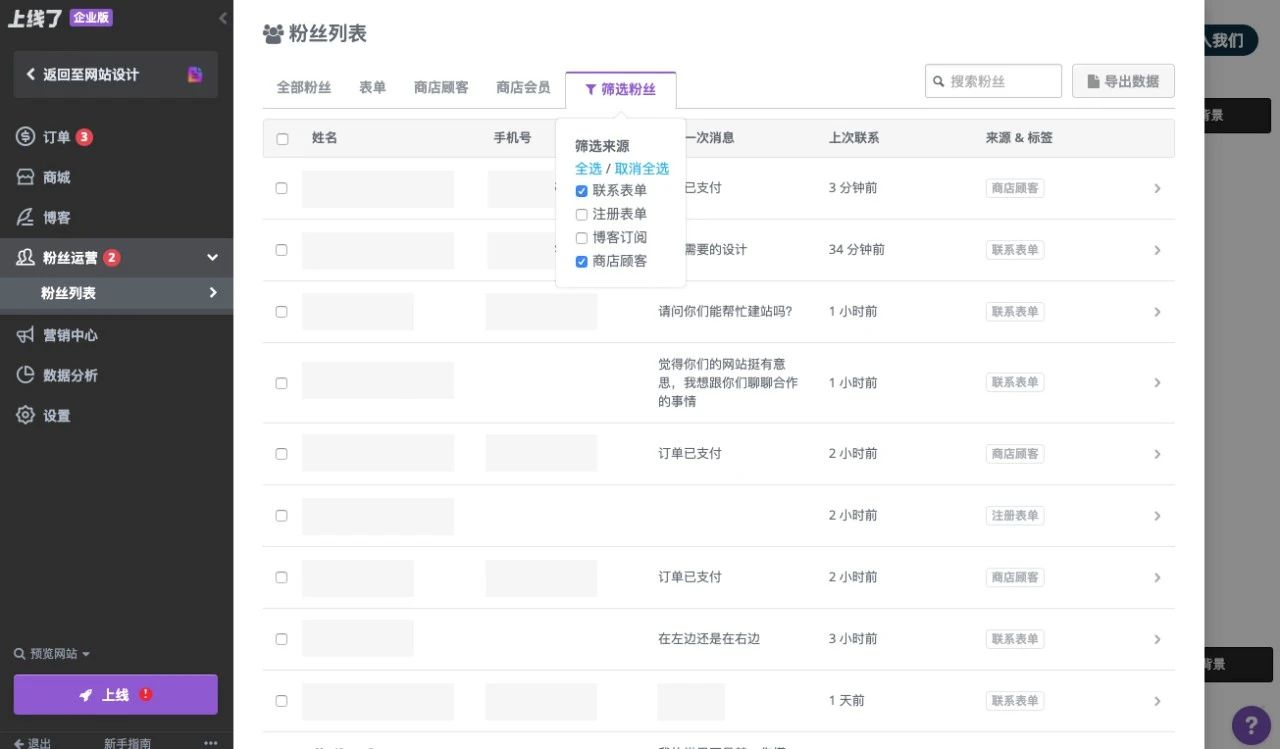Open the 订单 orders section icon
1280x749 pixels.
25,136
